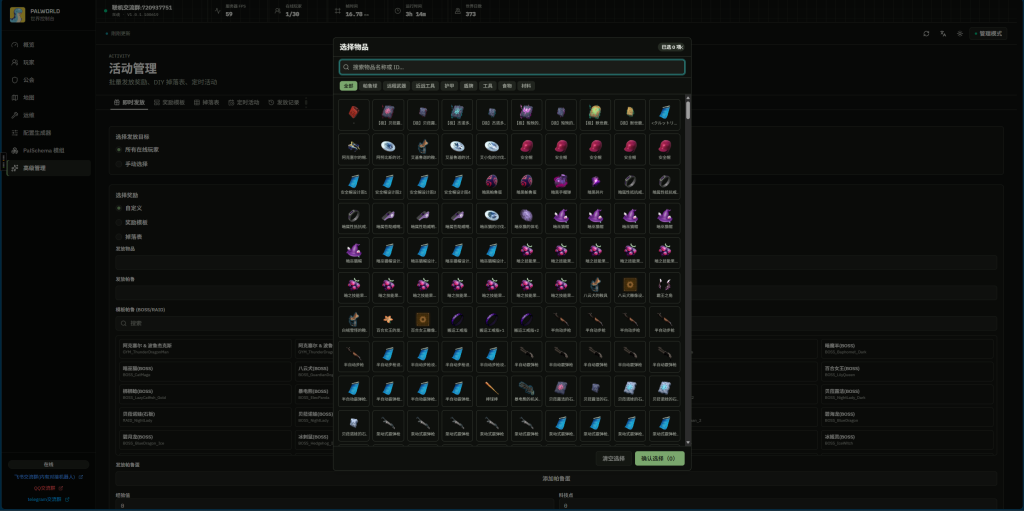Click the refresh icon in the top bar

[x=926, y=33]
